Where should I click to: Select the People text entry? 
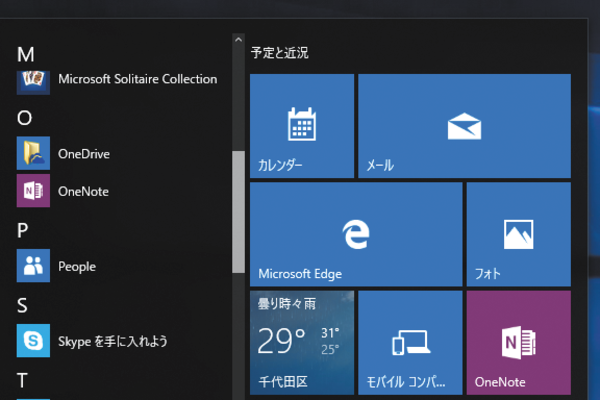coord(77,267)
